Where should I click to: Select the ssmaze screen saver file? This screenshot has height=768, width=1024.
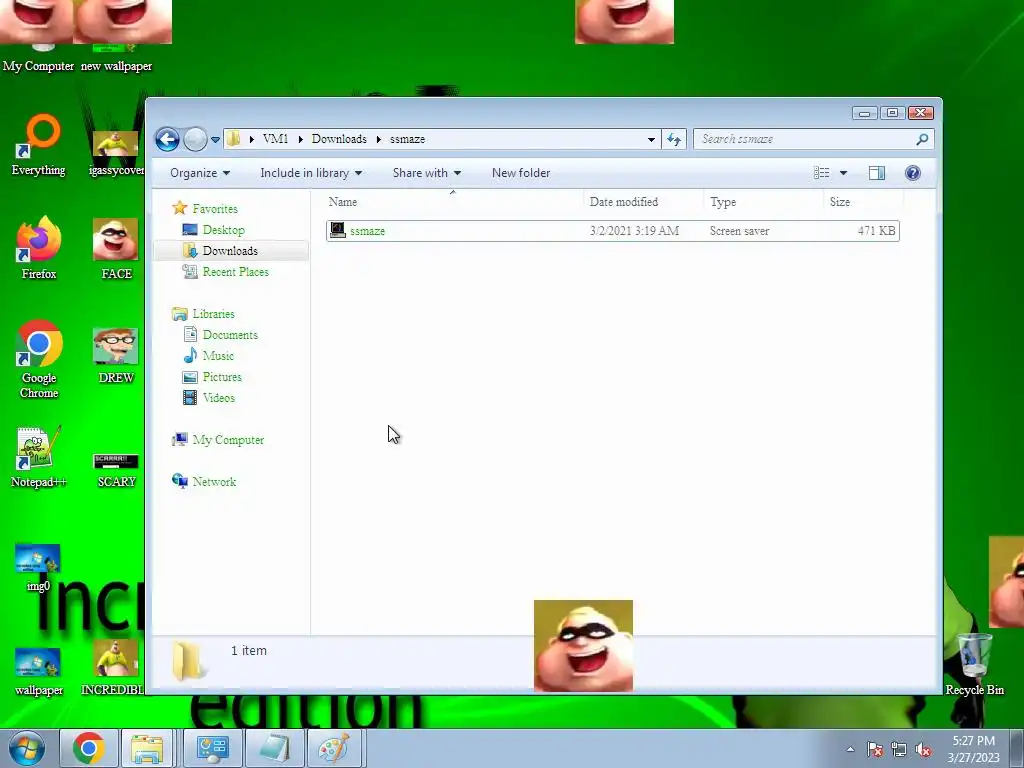[613, 231]
